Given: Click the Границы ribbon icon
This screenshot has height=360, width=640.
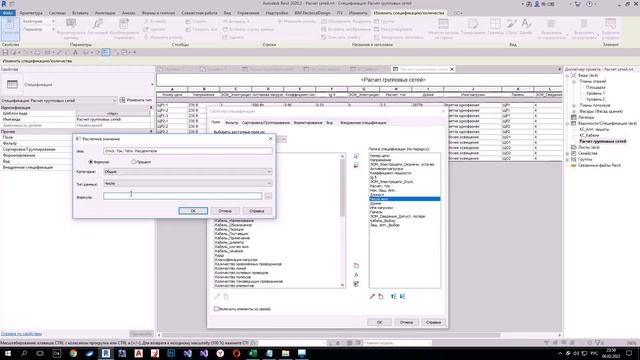Looking at the screenshot, I should [495, 27].
